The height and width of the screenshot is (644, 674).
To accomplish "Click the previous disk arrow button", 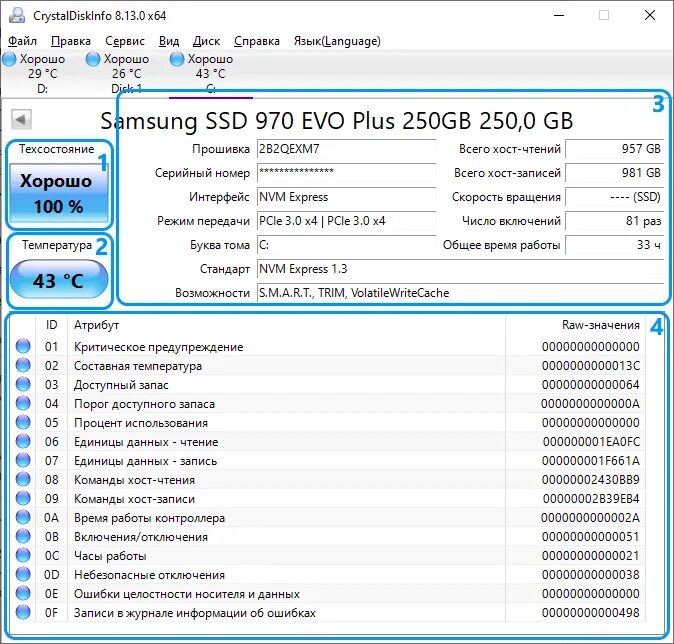I will pos(21,119).
